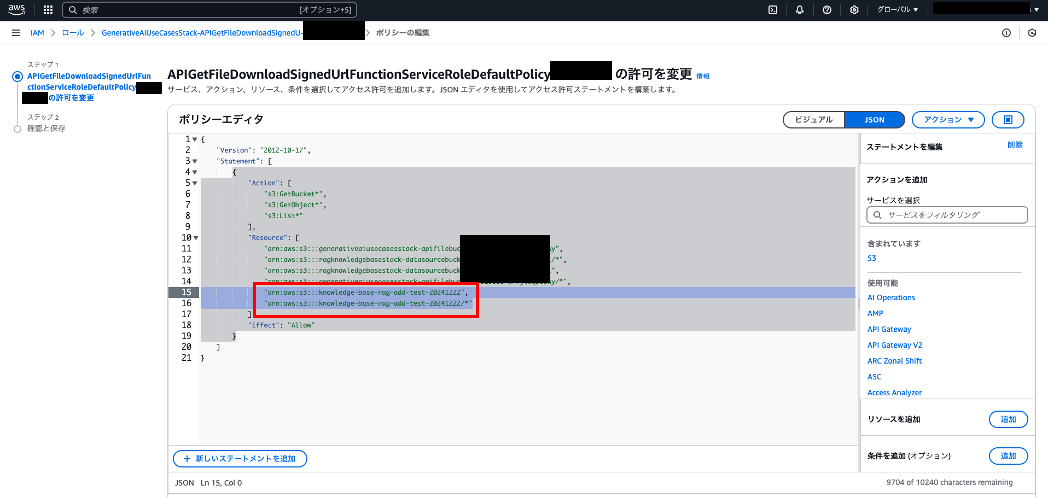Click the "Version" line in editor

(x=264, y=150)
